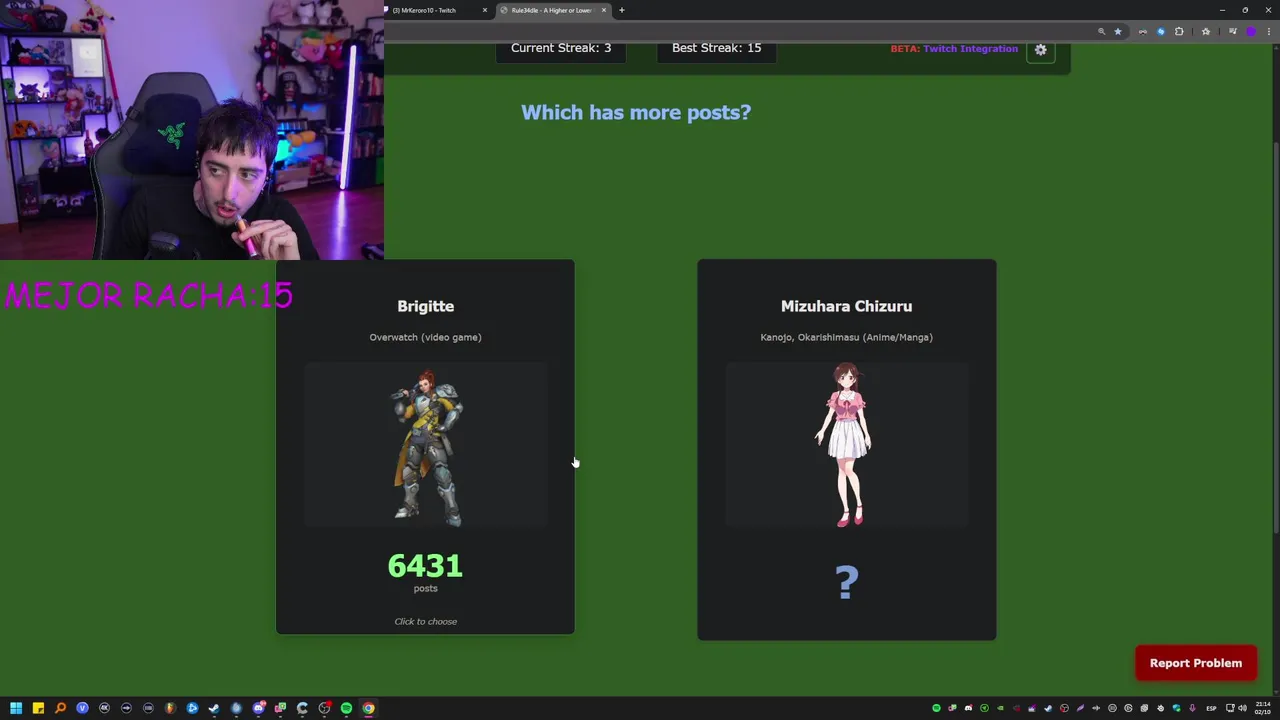Viewport: 1280px width, 720px height.
Task: Open the NVIDIA icon in system tray
Action: [1000, 708]
